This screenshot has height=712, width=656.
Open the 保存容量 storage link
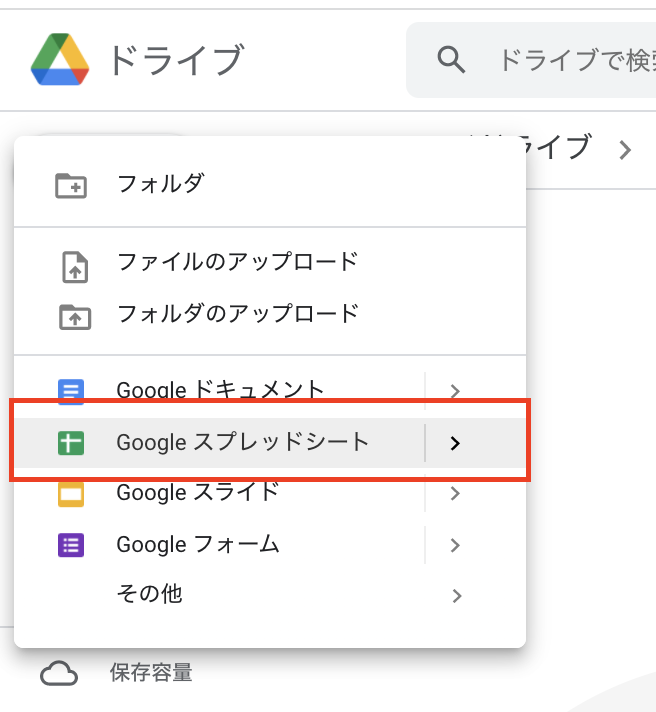151,672
